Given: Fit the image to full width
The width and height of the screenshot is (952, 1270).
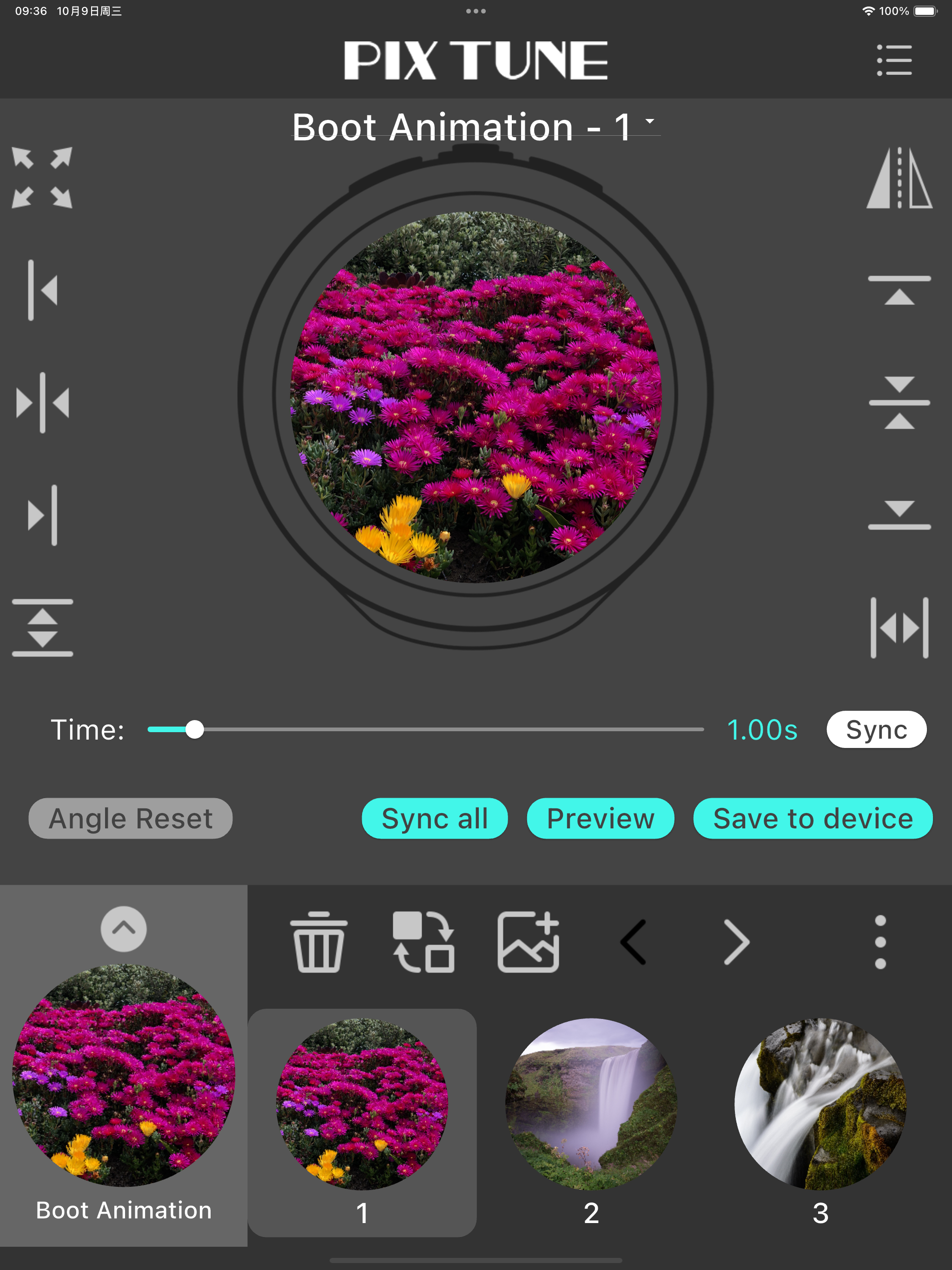Looking at the screenshot, I should click(x=899, y=627).
